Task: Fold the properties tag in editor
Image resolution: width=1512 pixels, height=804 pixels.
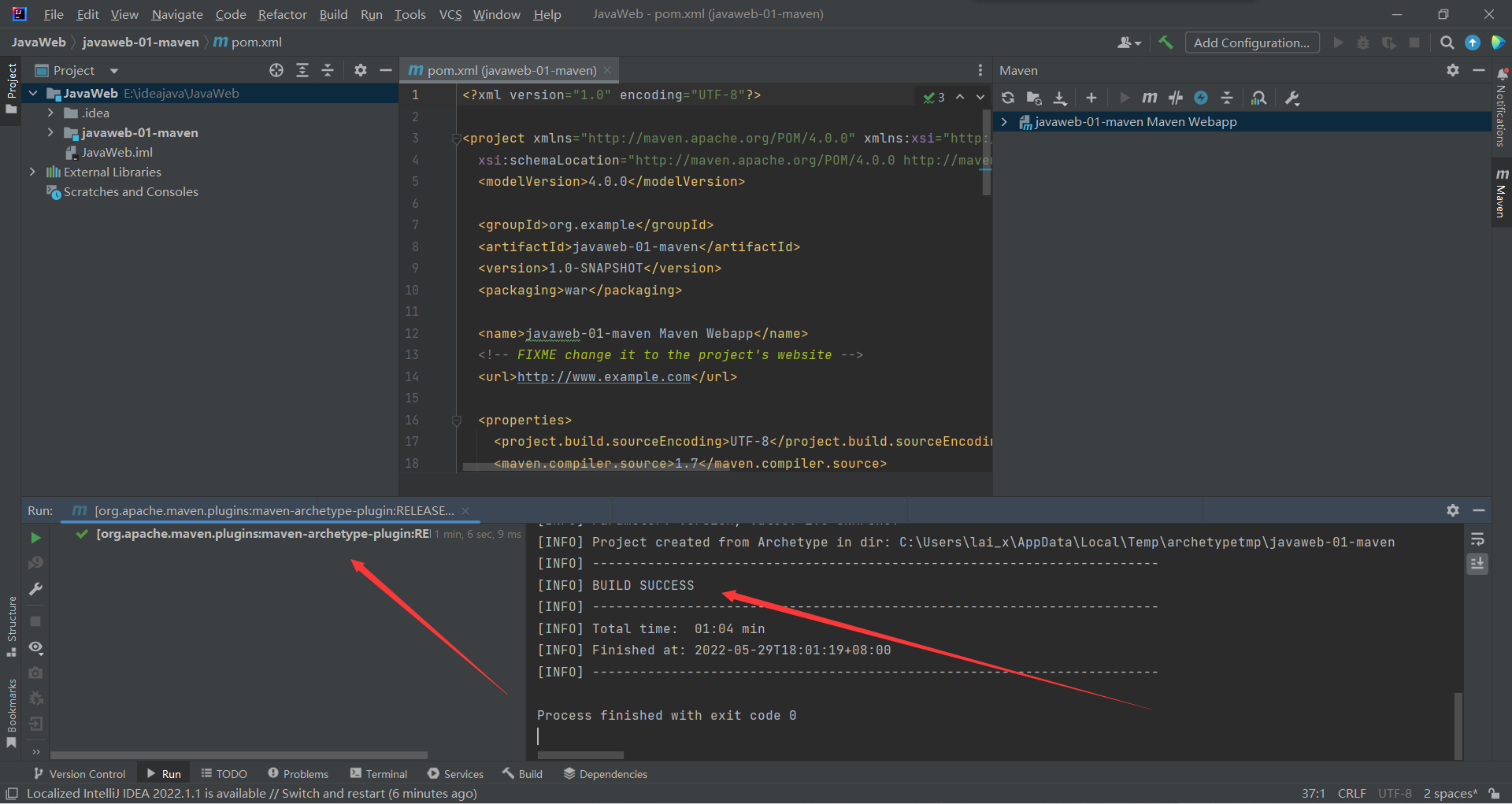Action: tap(456, 421)
